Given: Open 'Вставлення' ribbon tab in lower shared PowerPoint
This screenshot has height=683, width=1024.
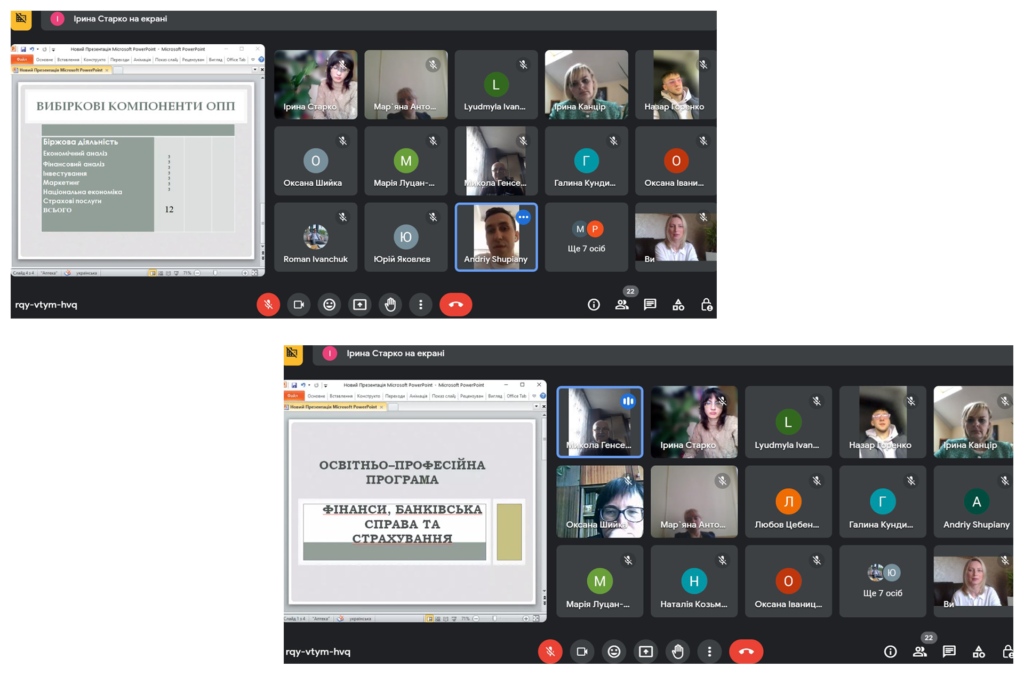Looking at the screenshot, I should [342, 396].
